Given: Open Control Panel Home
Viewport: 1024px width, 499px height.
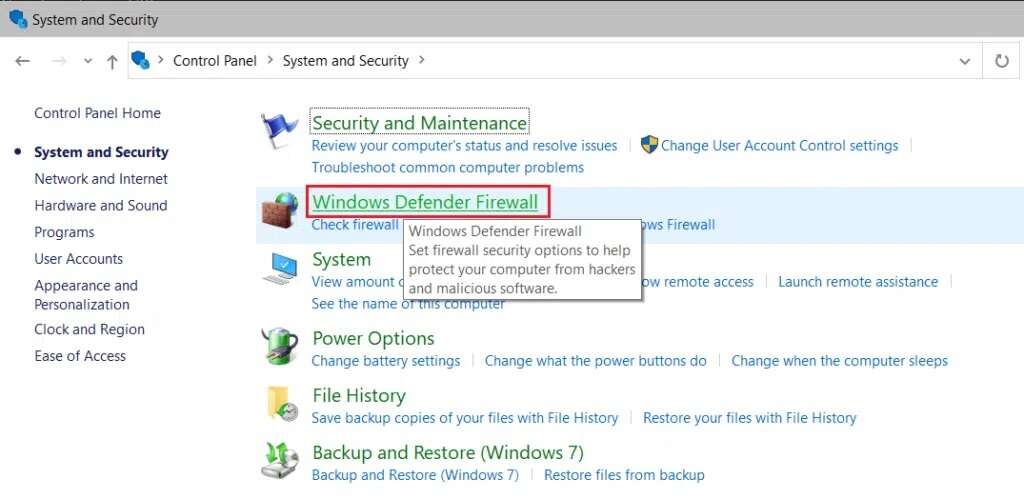Looking at the screenshot, I should click(x=97, y=113).
